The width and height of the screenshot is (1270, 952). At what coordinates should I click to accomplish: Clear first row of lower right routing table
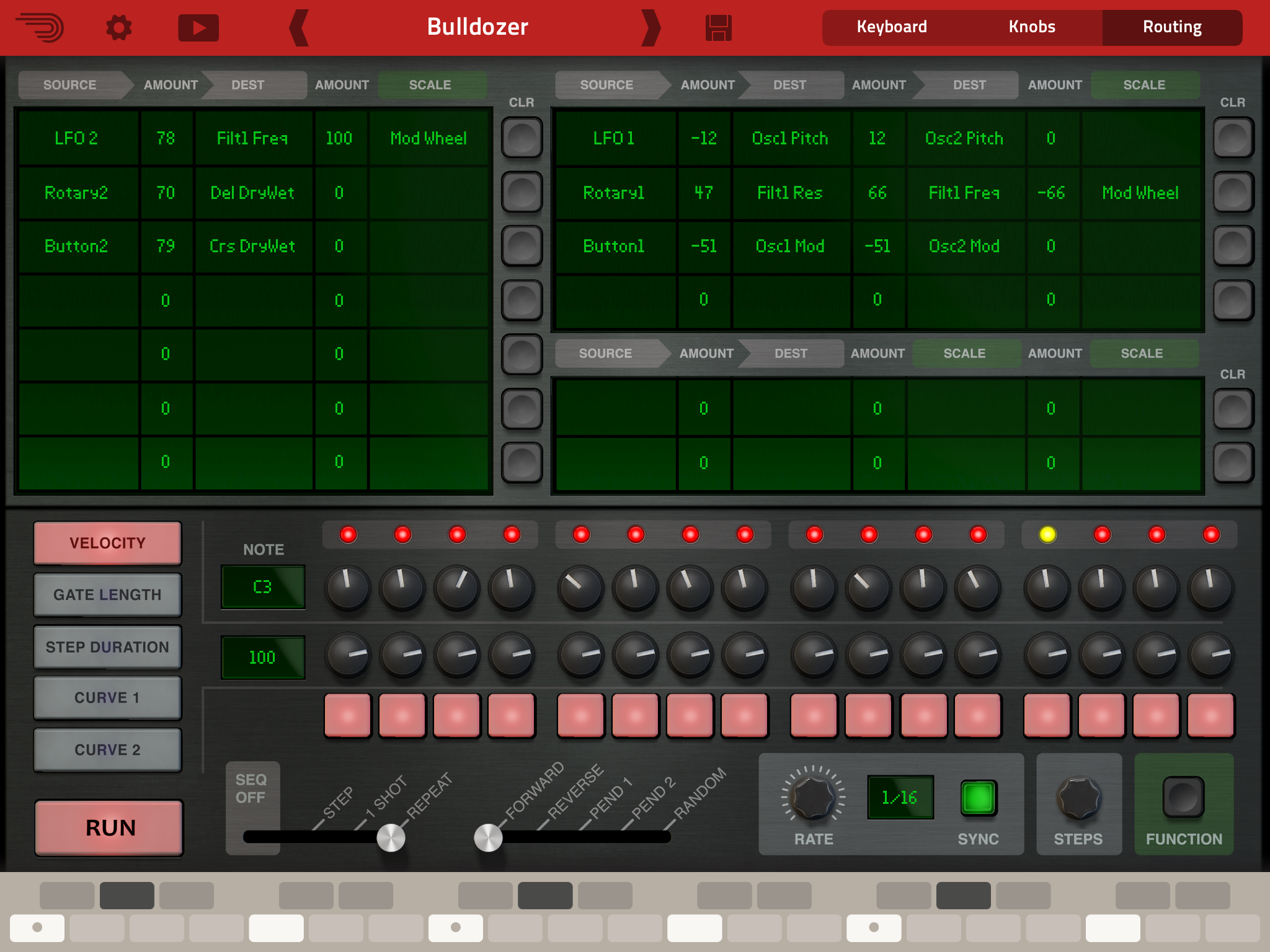click(1233, 409)
